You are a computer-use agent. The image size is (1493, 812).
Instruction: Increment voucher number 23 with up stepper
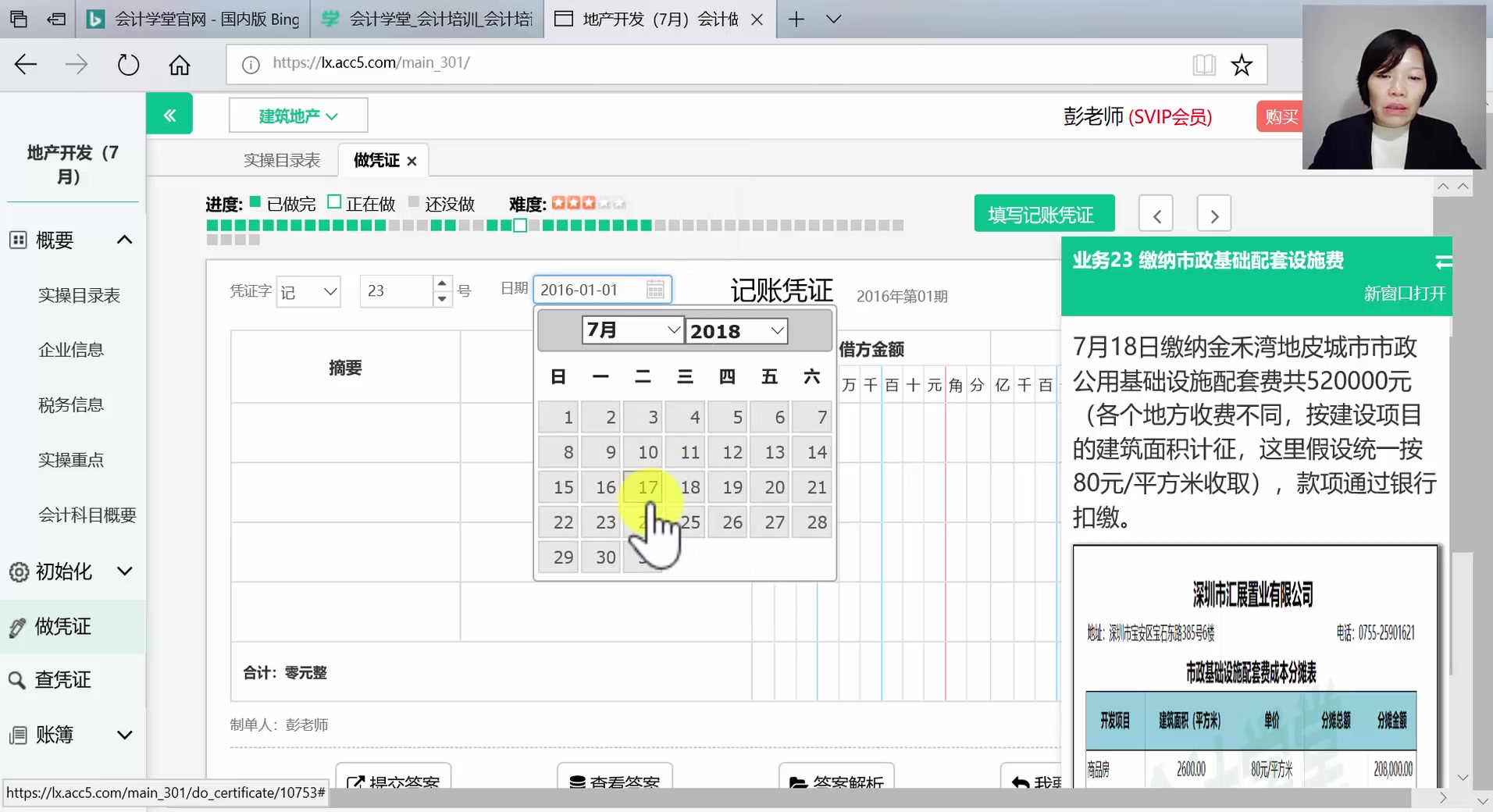[441, 283]
